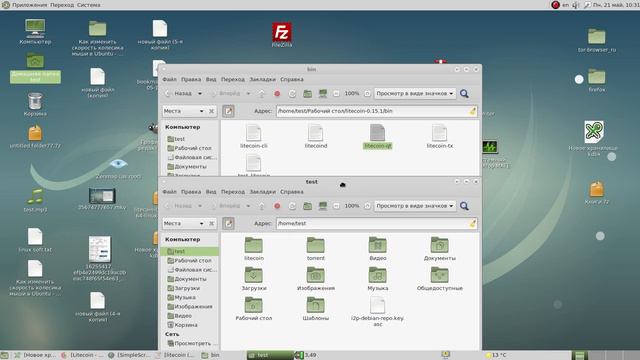Image resolution: width=640 pixels, height=360 pixels.
Task: Select the litecoind file
Action: coord(316,137)
